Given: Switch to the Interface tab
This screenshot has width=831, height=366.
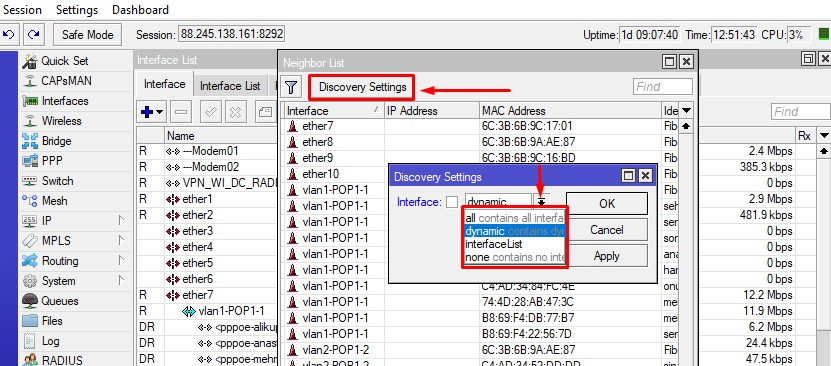Looking at the screenshot, I should point(164,84).
